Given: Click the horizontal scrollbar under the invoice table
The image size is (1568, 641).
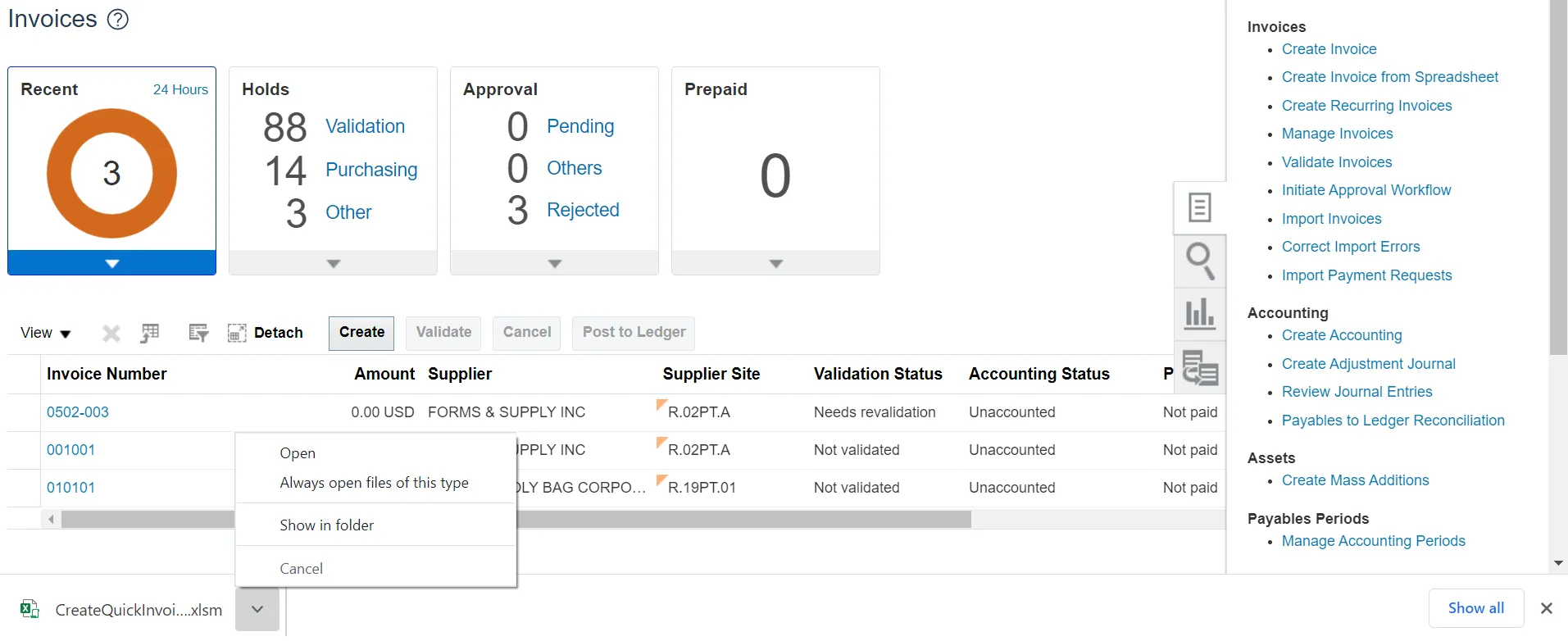Looking at the screenshot, I should pyautogui.click(x=738, y=520).
